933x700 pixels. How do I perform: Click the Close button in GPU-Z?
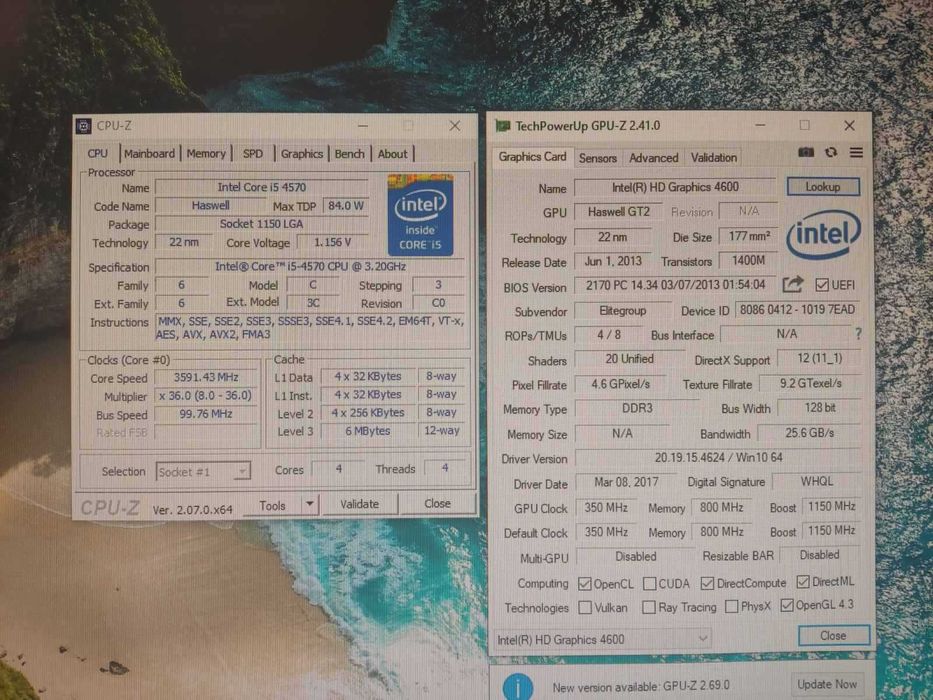[833, 636]
